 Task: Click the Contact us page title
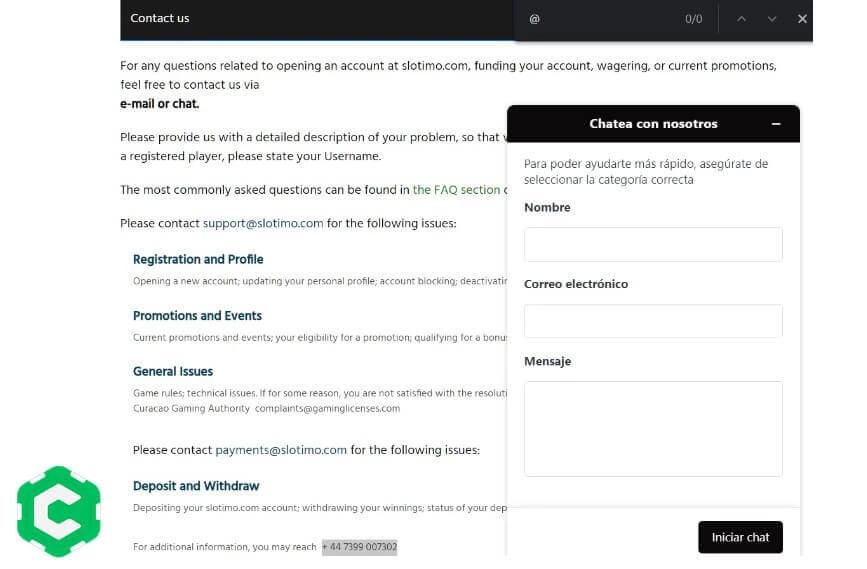[x=160, y=18]
